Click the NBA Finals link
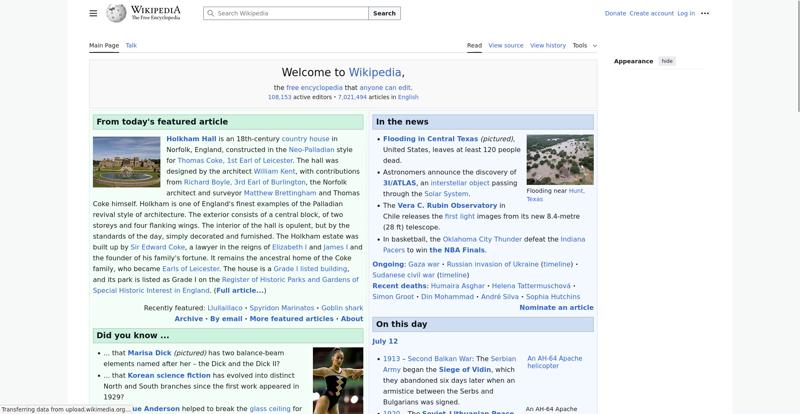Screen dimensions: 800x414 pyautogui.click(x=457, y=250)
